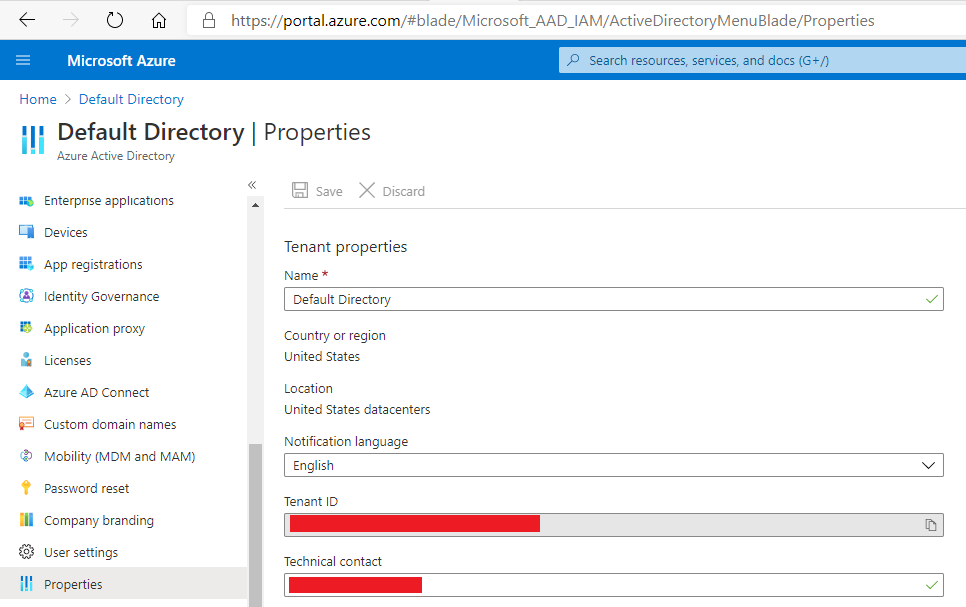Viewport: 966px width, 607px height.
Task: Click the Devices icon
Action: [x=26, y=232]
